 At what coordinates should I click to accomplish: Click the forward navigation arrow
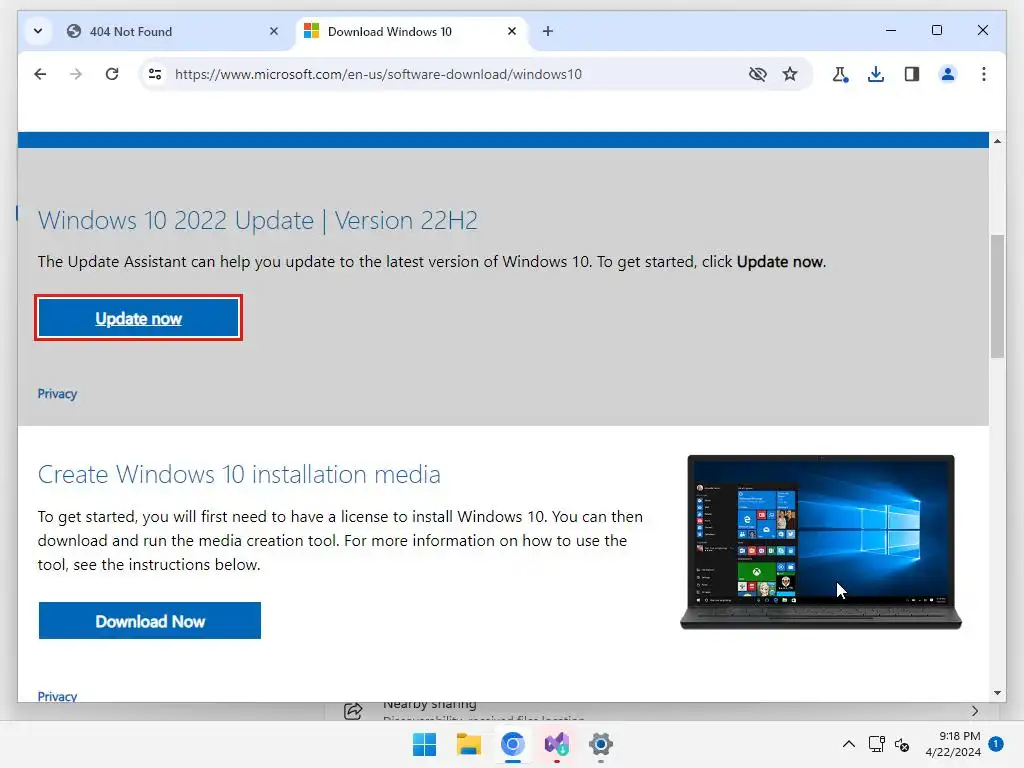pos(76,74)
